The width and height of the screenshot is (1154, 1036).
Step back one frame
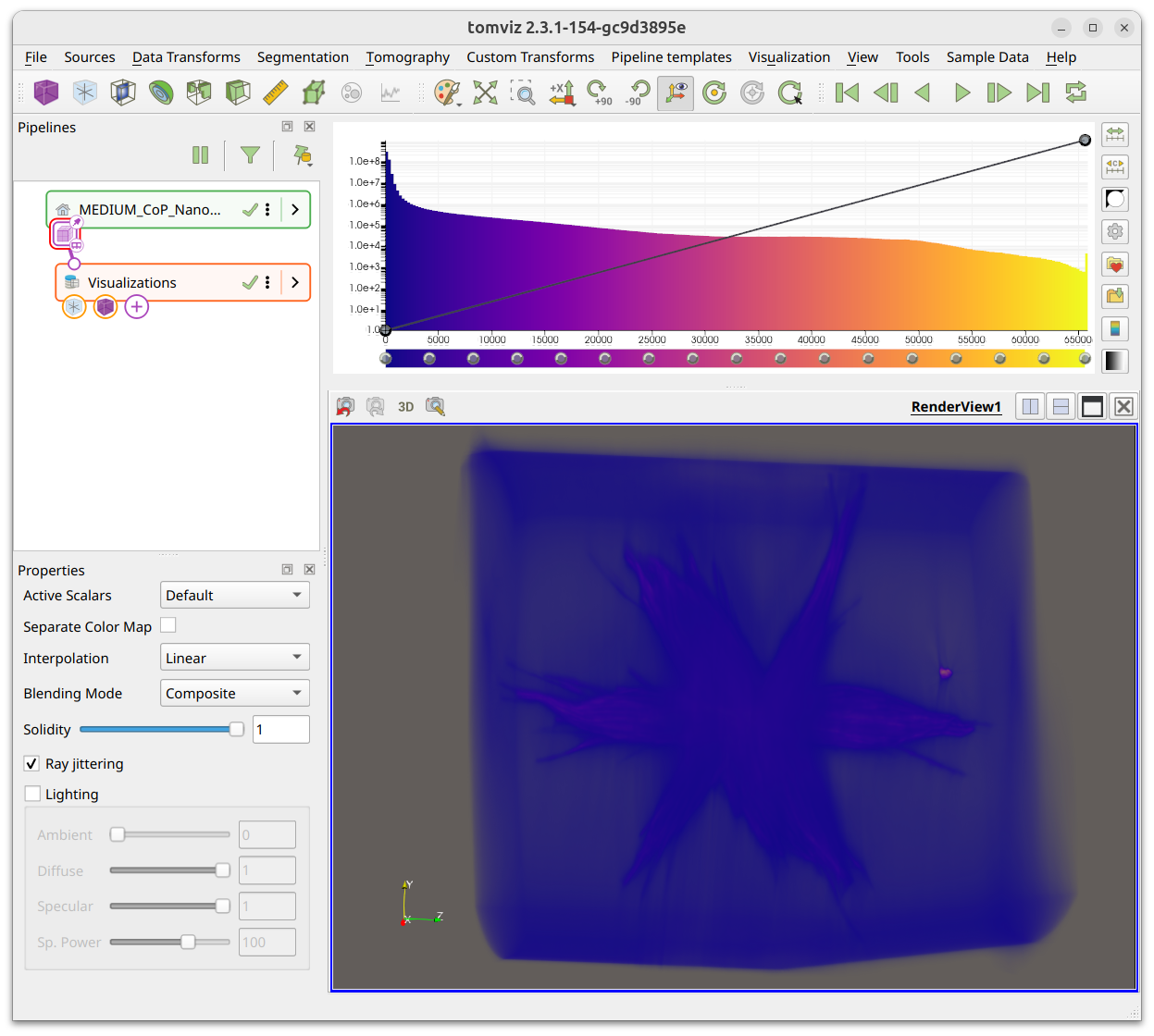(x=886, y=92)
